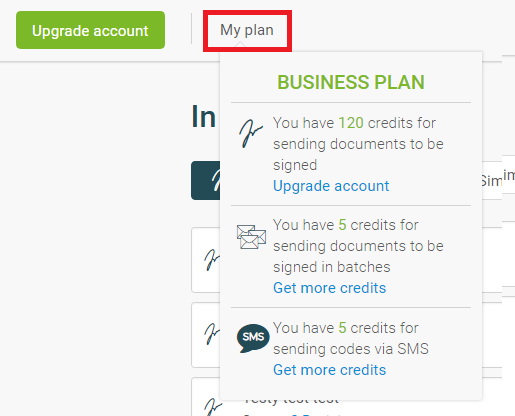Viewport: 515px width, 416px height.
Task: Click the stacked envelopes batch icon
Action: (x=251, y=237)
